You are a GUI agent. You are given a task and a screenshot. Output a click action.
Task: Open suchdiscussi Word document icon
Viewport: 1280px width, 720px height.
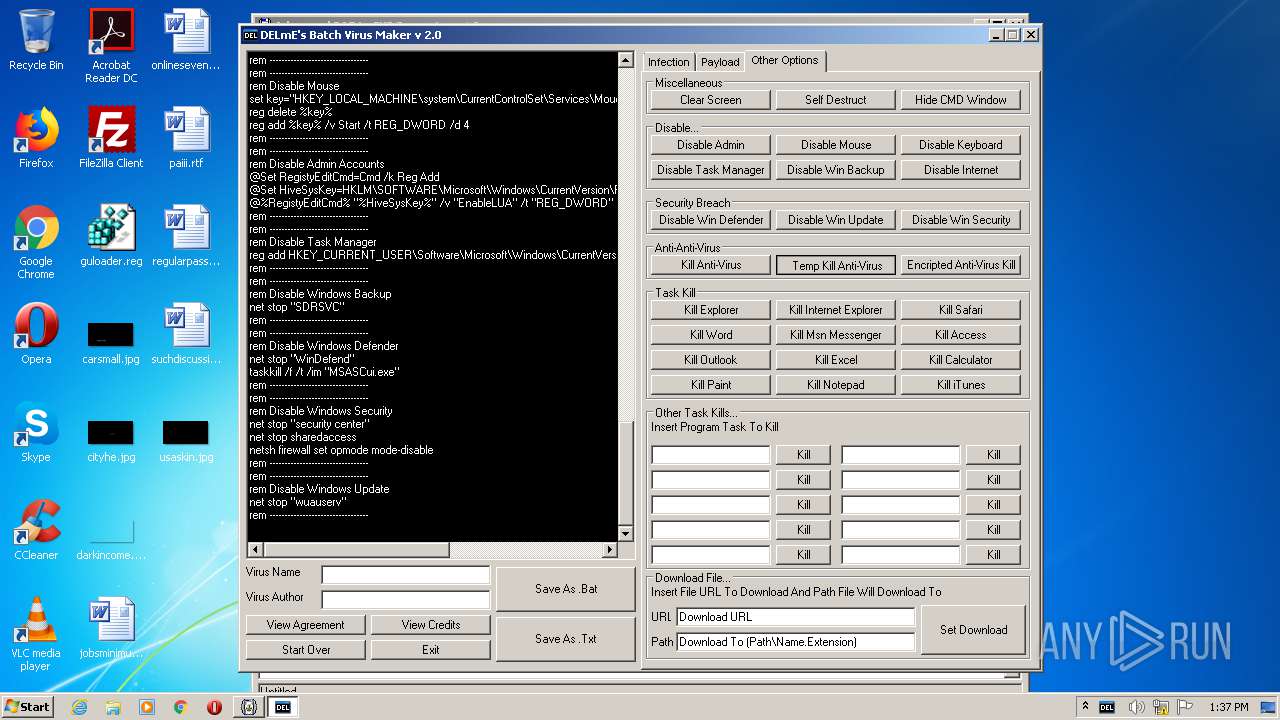click(186, 334)
